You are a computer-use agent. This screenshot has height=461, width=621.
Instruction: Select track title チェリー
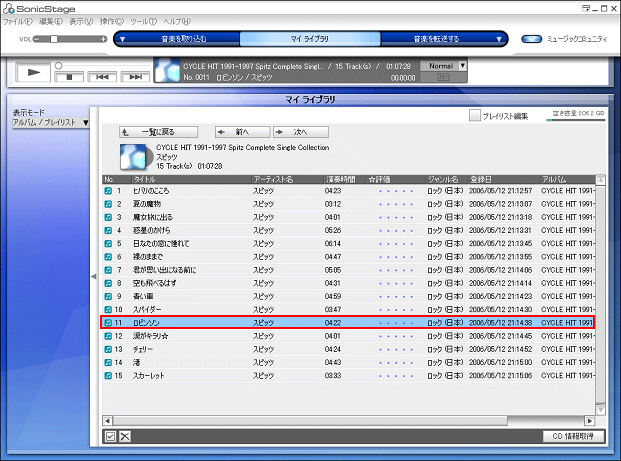(x=143, y=349)
